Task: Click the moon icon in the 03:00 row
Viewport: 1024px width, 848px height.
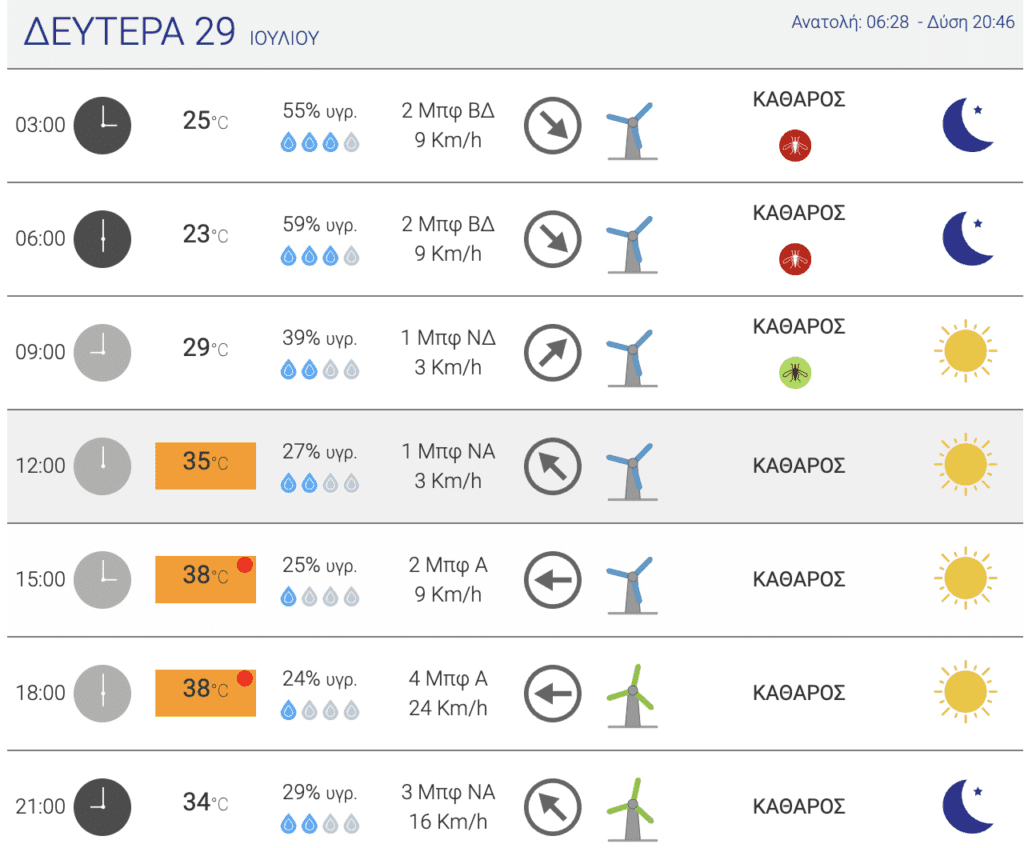Action: click(x=968, y=125)
